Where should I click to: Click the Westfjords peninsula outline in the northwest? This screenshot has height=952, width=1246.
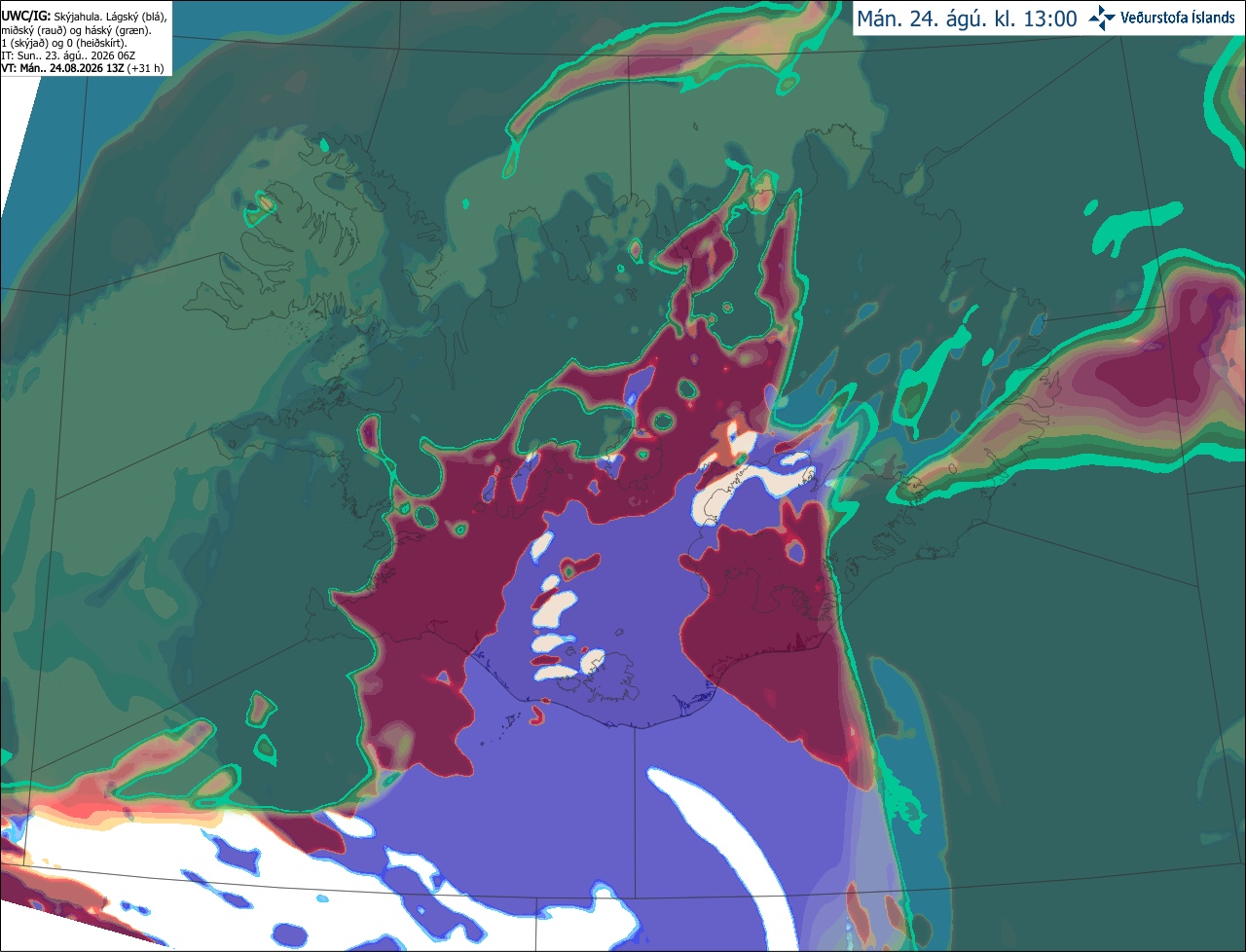click(282, 253)
